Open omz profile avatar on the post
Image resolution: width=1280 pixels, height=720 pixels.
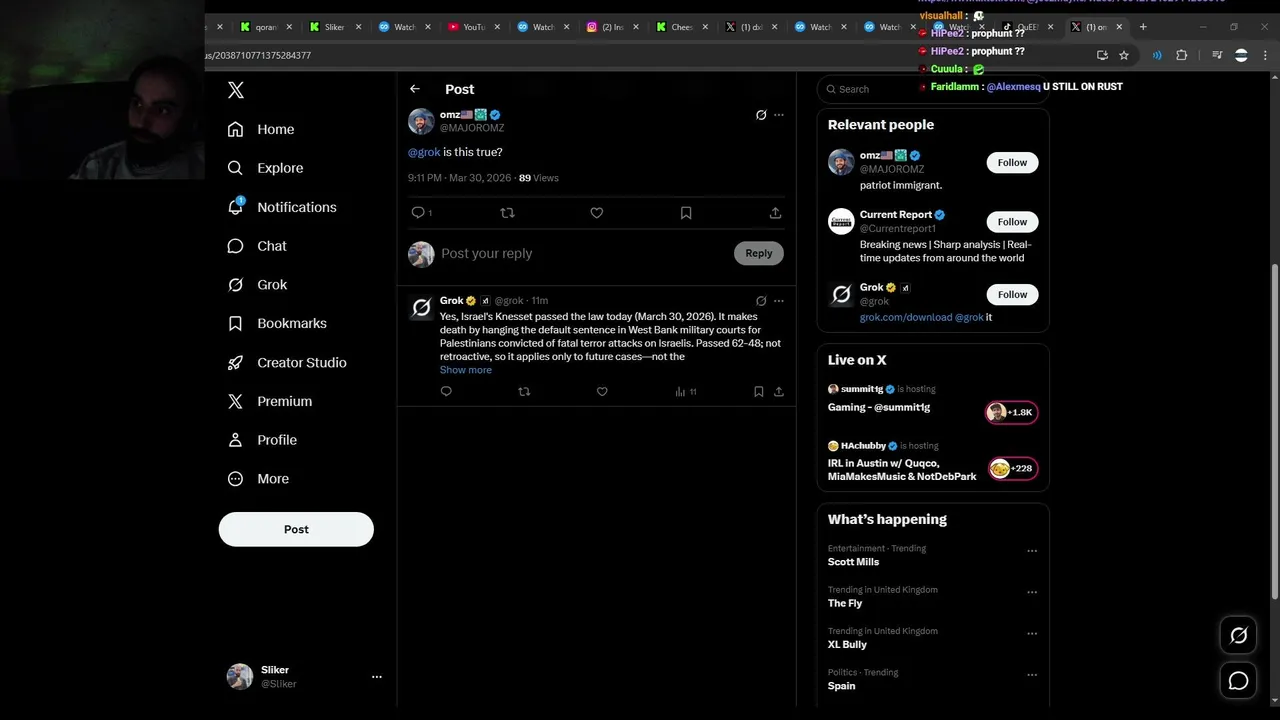(421, 121)
